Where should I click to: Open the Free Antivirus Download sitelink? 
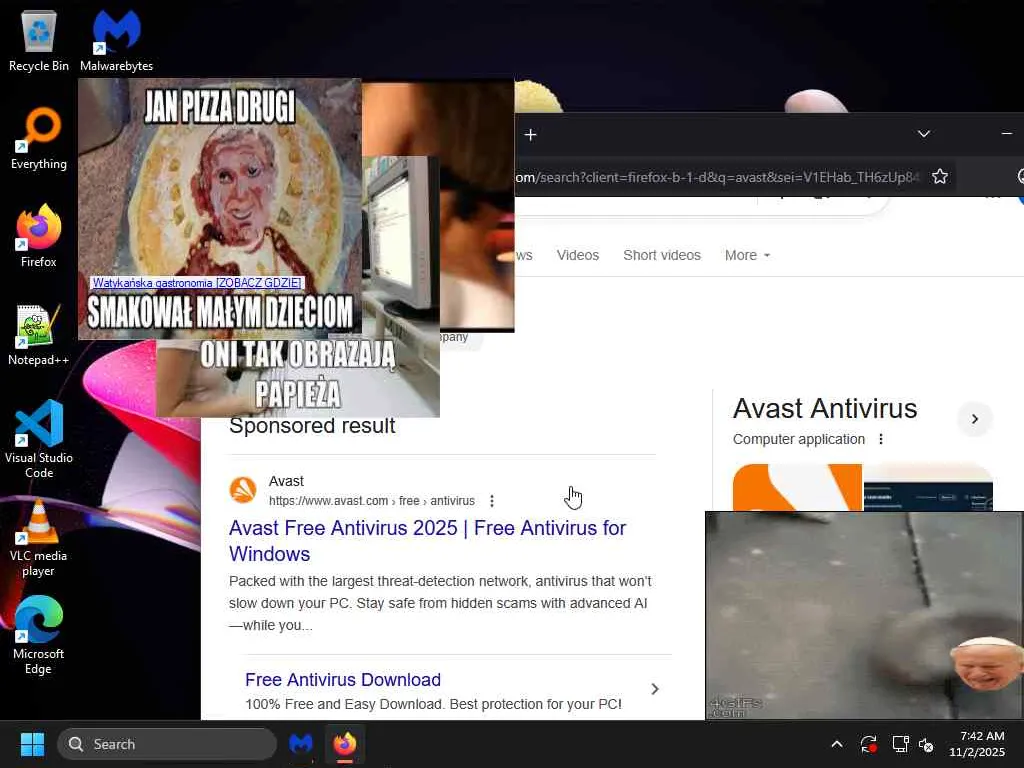click(343, 680)
